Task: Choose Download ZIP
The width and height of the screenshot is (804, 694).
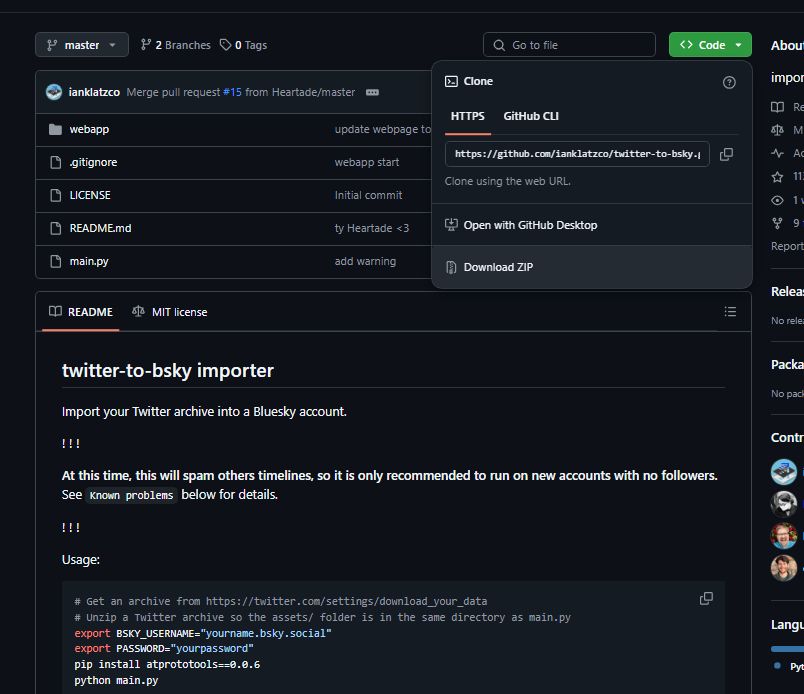Action: 591,267
